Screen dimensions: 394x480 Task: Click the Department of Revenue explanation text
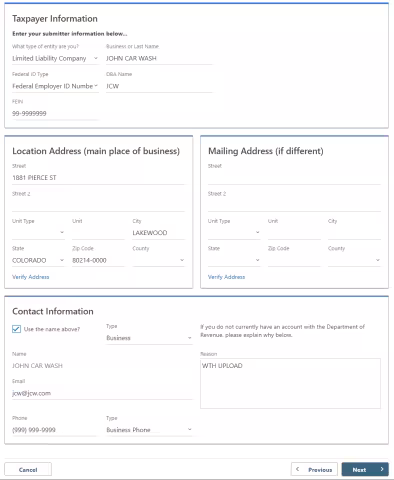(282, 331)
